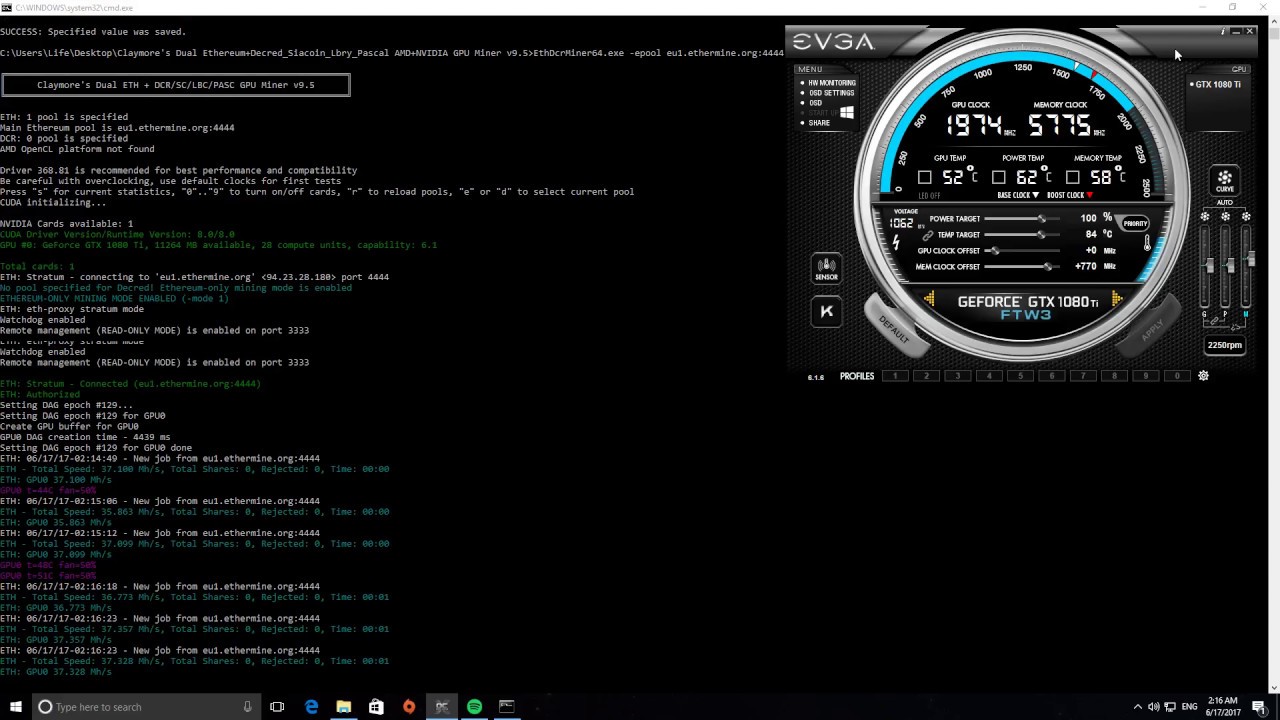Click the Windows Start button

coord(16,707)
